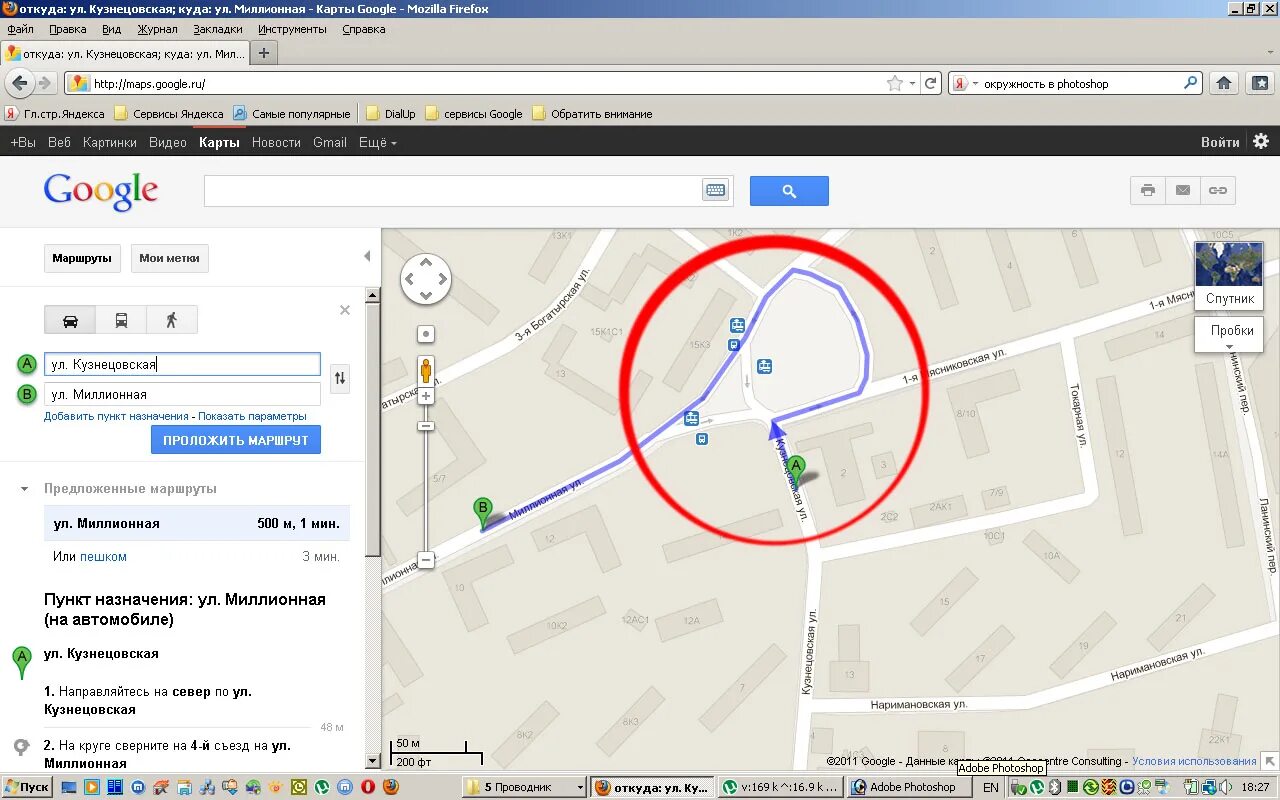Swap start and end points
Image resolution: width=1280 pixels, height=800 pixels.
pos(340,378)
